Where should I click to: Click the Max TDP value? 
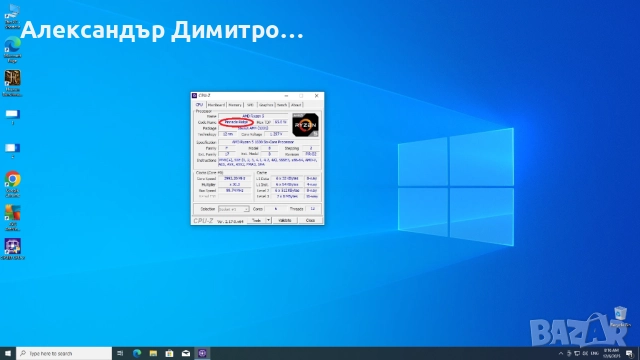click(x=280, y=122)
